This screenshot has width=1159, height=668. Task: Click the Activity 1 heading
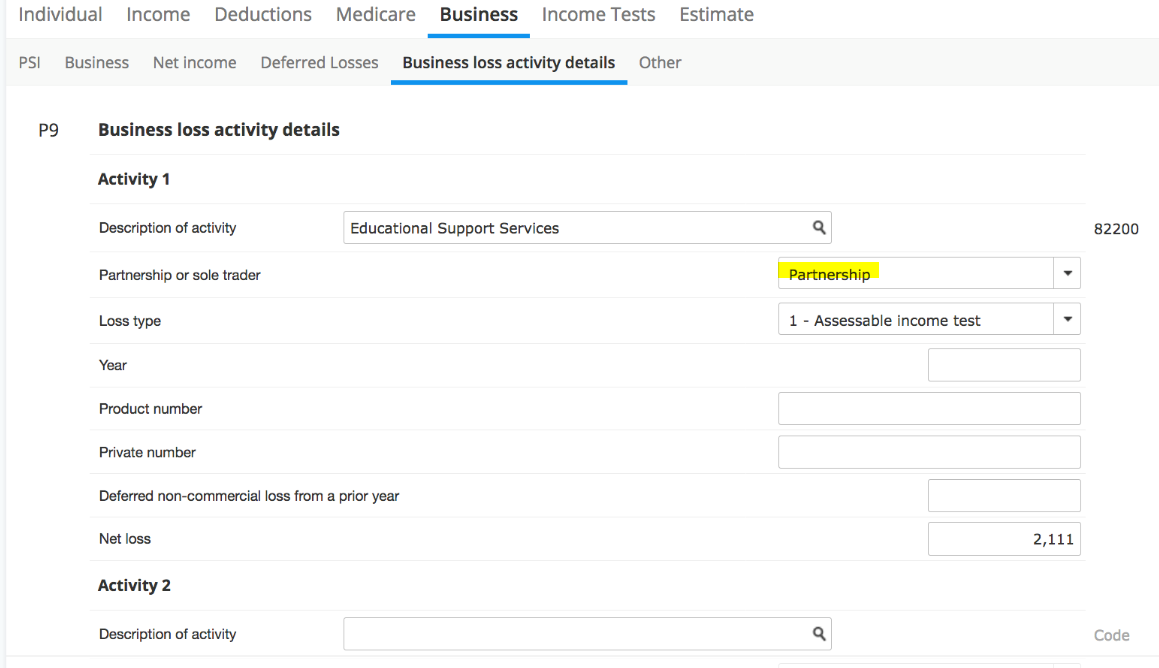click(x=134, y=180)
